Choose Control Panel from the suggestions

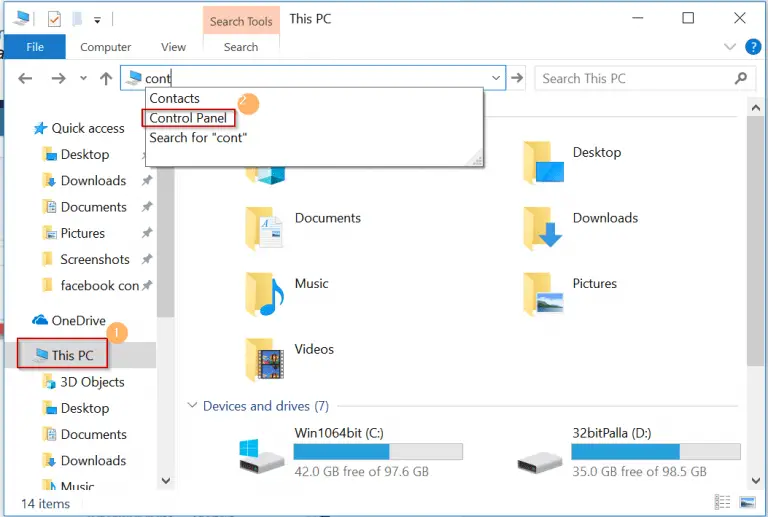[x=188, y=118]
